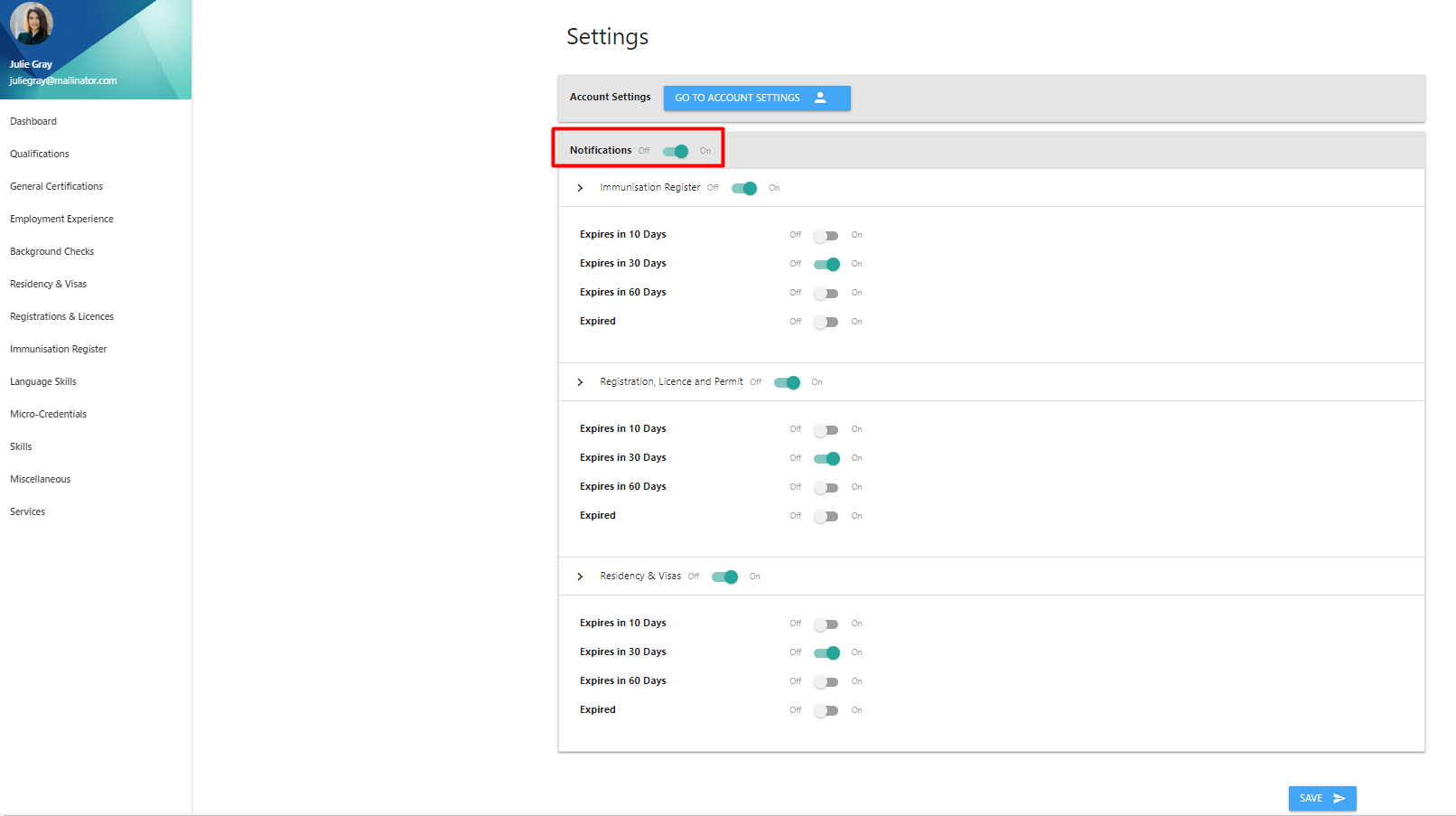Enable Immunisation Register Expired notification
The height and width of the screenshot is (816, 1456).
pos(826,322)
